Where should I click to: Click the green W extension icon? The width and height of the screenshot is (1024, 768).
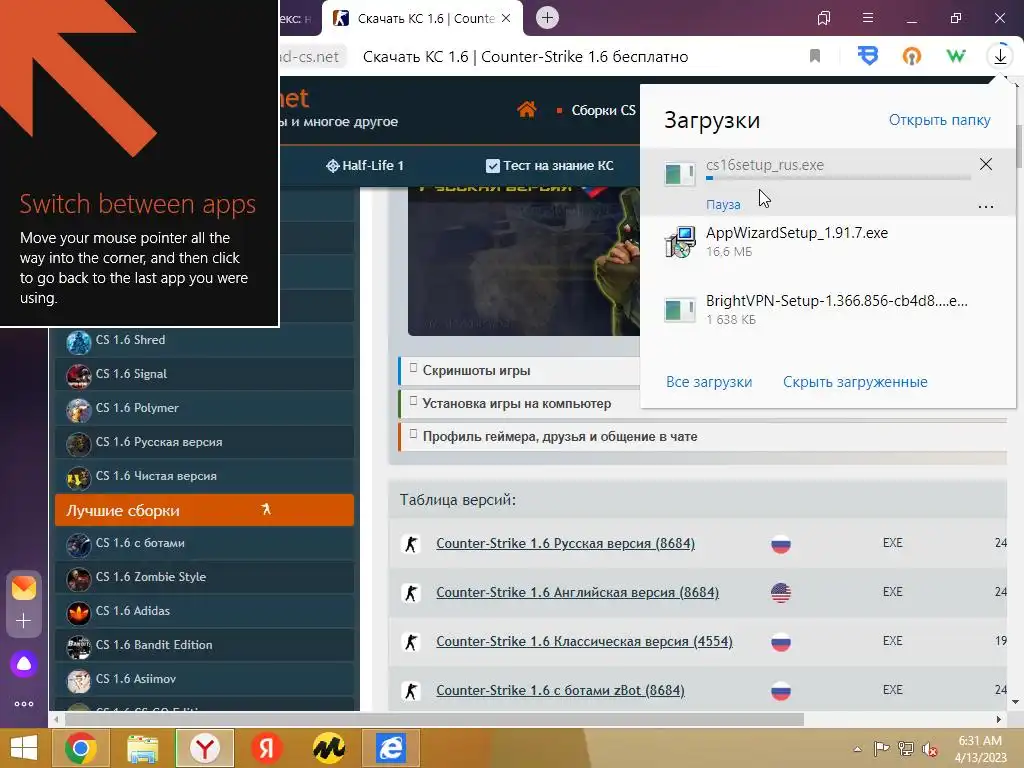[x=955, y=56]
